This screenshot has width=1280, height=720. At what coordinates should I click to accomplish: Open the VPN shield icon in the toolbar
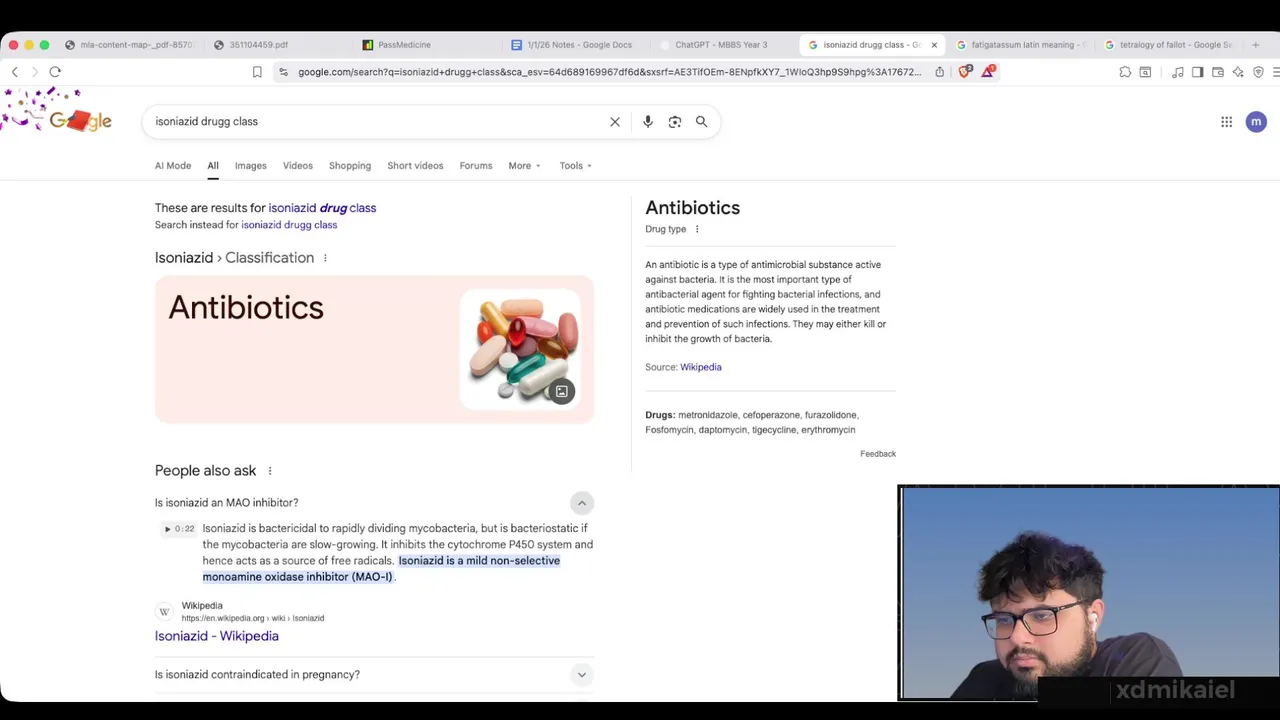(1258, 72)
